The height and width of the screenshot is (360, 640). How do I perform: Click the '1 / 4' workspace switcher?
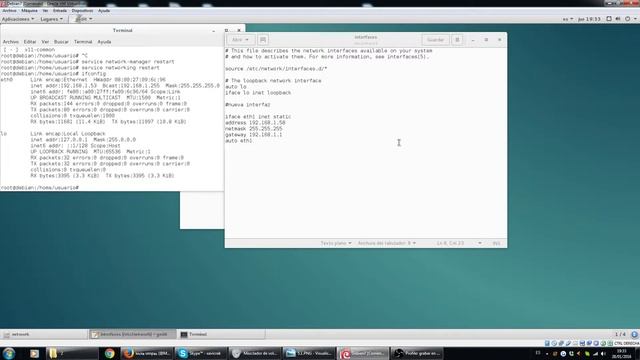click(620, 334)
